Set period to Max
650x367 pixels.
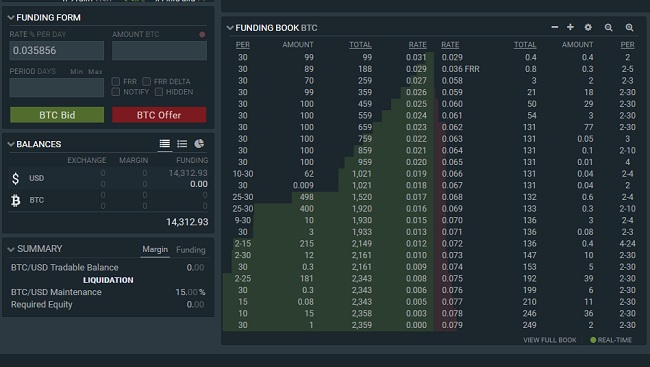point(95,71)
